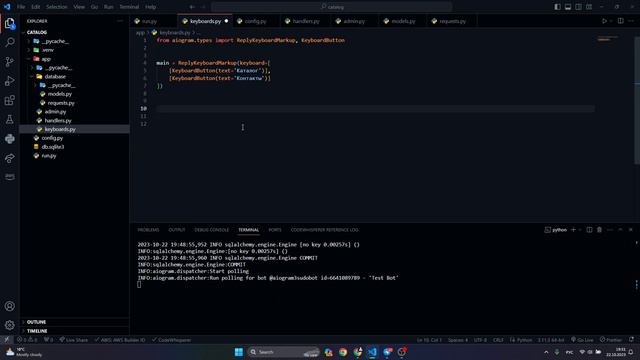Viewport: 640px width, 360px height.
Task: Open the Accounts menu
Action: (x=9, y=306)
